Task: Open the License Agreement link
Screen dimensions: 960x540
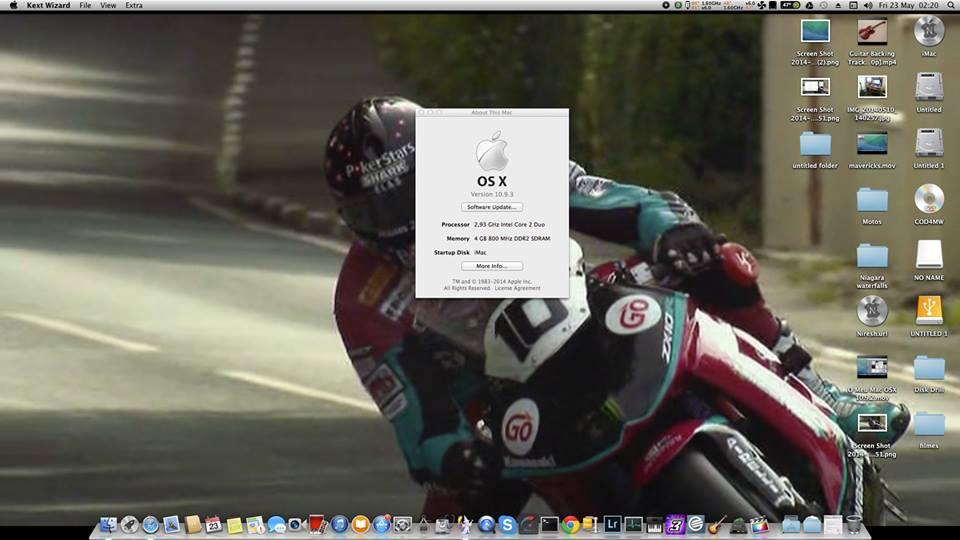Action: pos(517,288)
